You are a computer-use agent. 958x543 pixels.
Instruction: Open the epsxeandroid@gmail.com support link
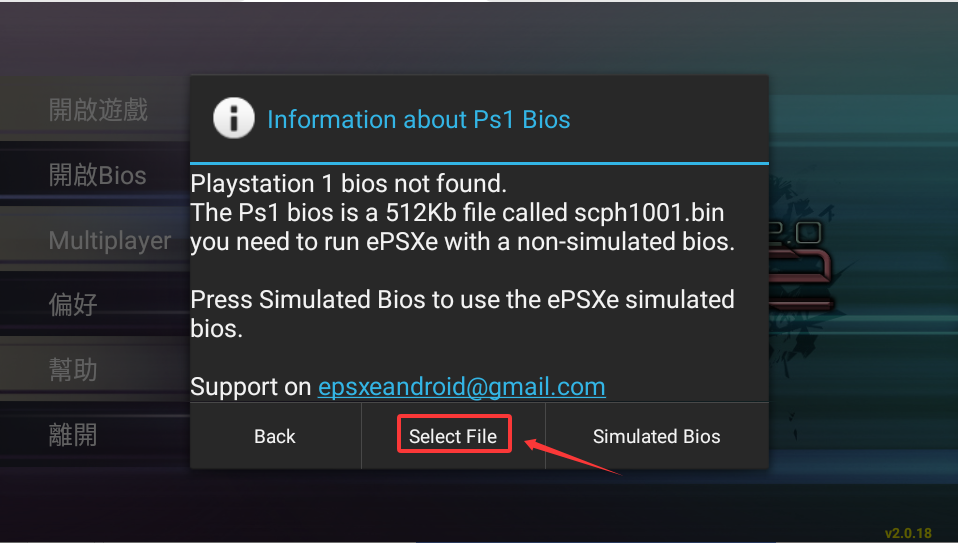(x=462, y=387)
